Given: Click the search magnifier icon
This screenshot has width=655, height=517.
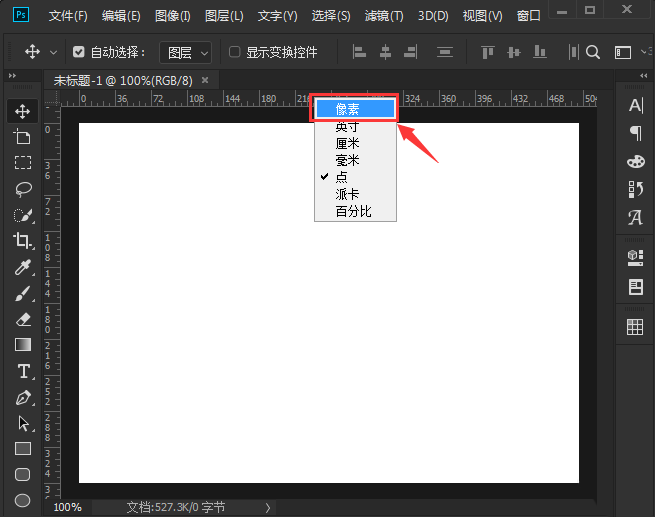Looking at the screenshot, I should (x=593, y=52).
